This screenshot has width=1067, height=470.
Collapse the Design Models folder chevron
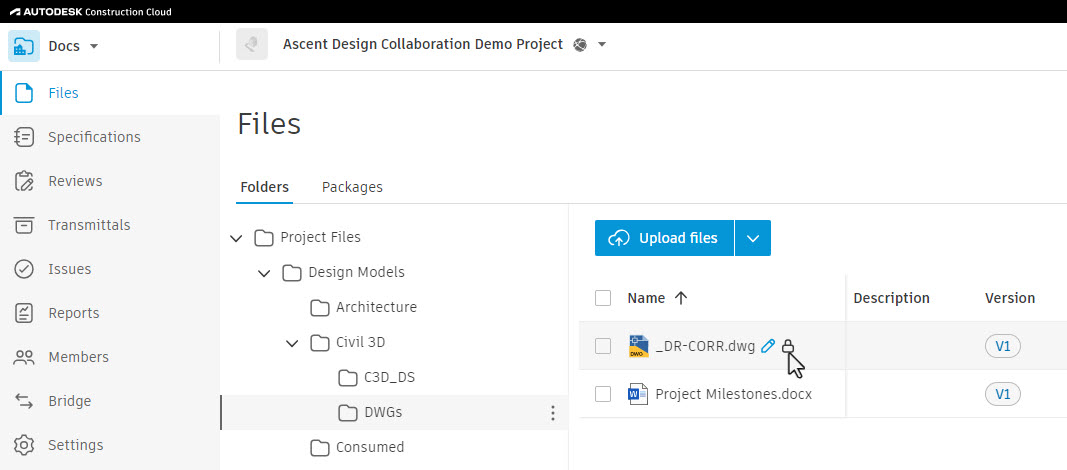click(264, 273)
